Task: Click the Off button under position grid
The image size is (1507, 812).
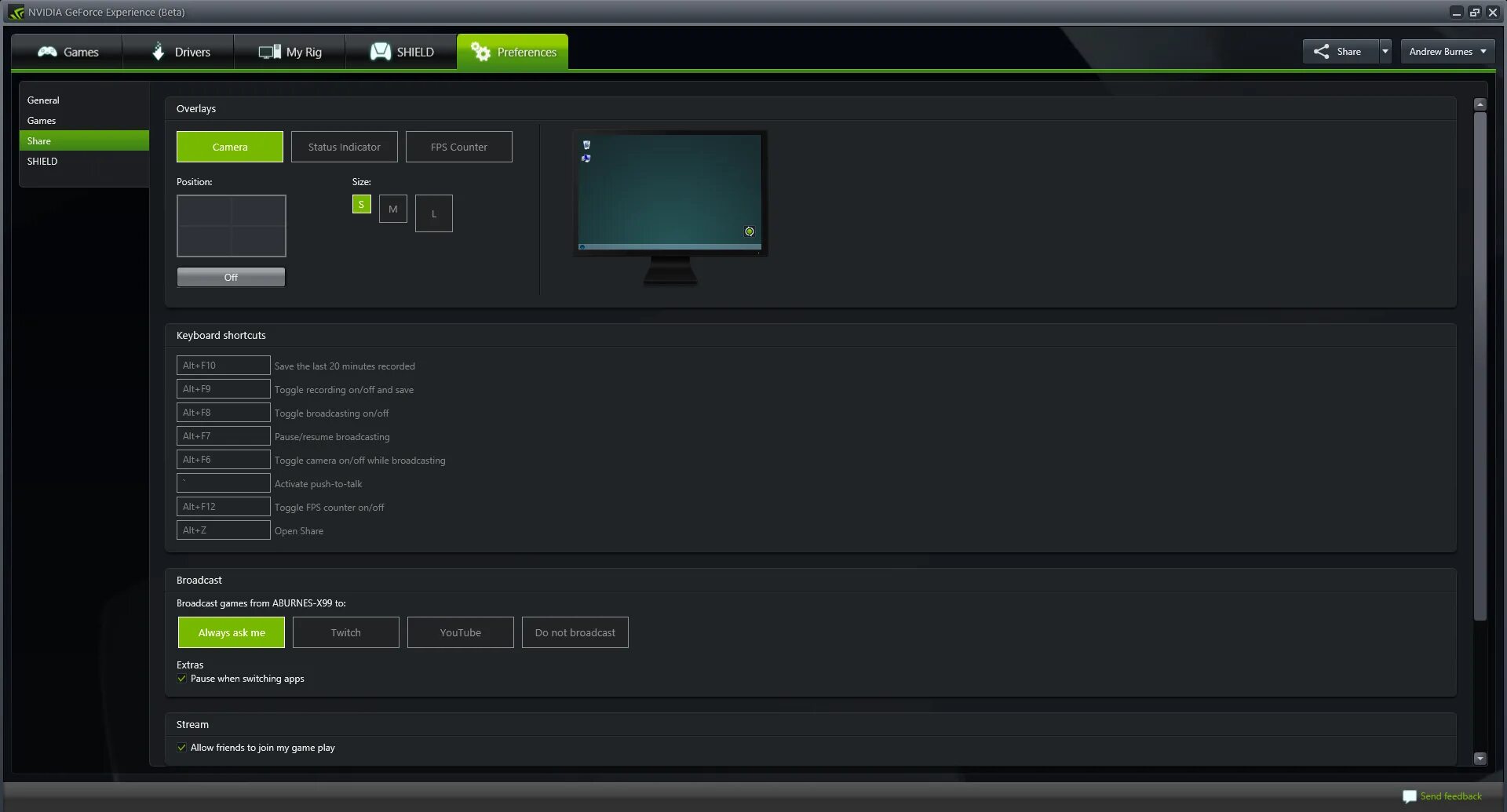Action: point(231,277)
